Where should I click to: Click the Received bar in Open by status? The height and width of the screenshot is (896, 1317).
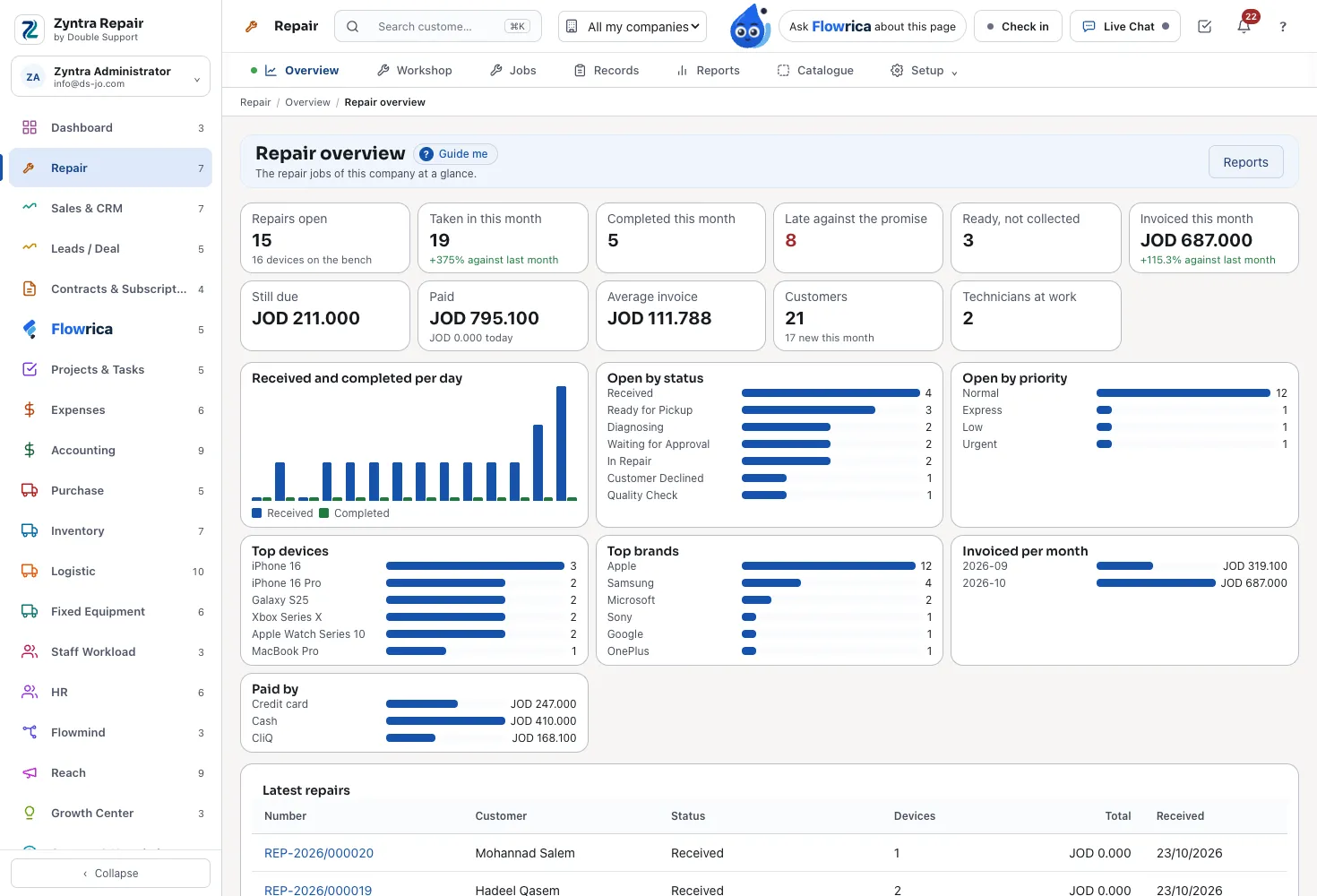tap(831, 393)
